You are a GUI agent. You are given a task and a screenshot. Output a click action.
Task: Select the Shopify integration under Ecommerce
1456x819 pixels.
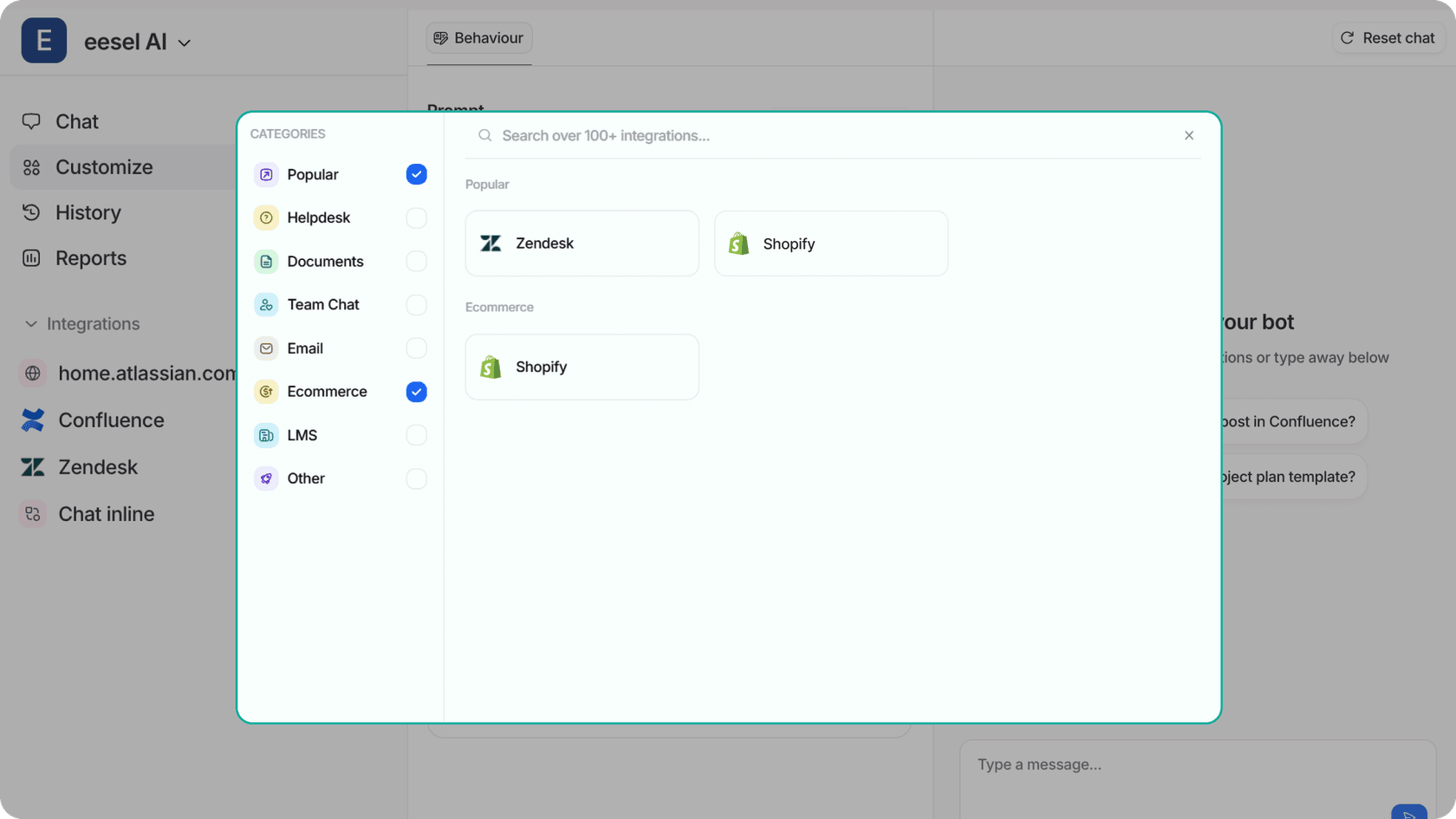582,367
